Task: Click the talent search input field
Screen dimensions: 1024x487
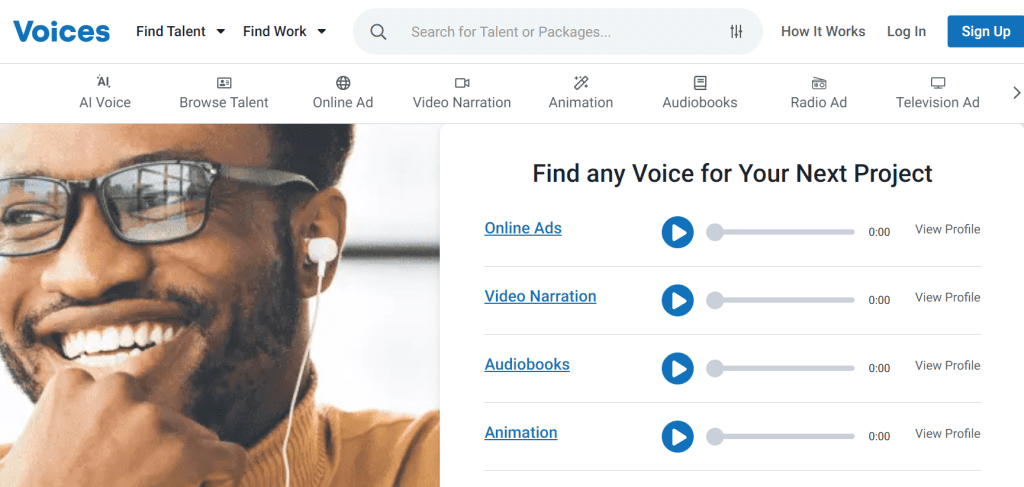Action: pyautogui.click(x=560, y=32)
